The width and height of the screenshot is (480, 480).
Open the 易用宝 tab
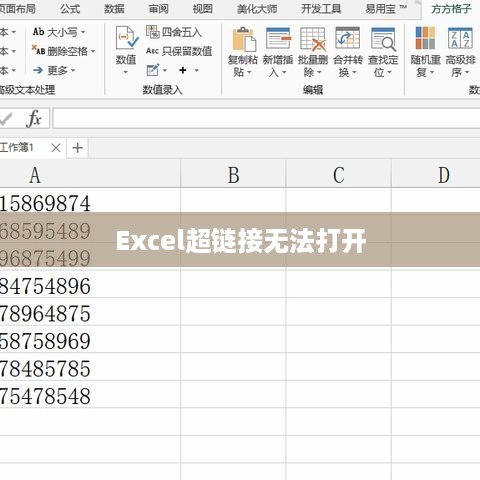pos(386,9)
